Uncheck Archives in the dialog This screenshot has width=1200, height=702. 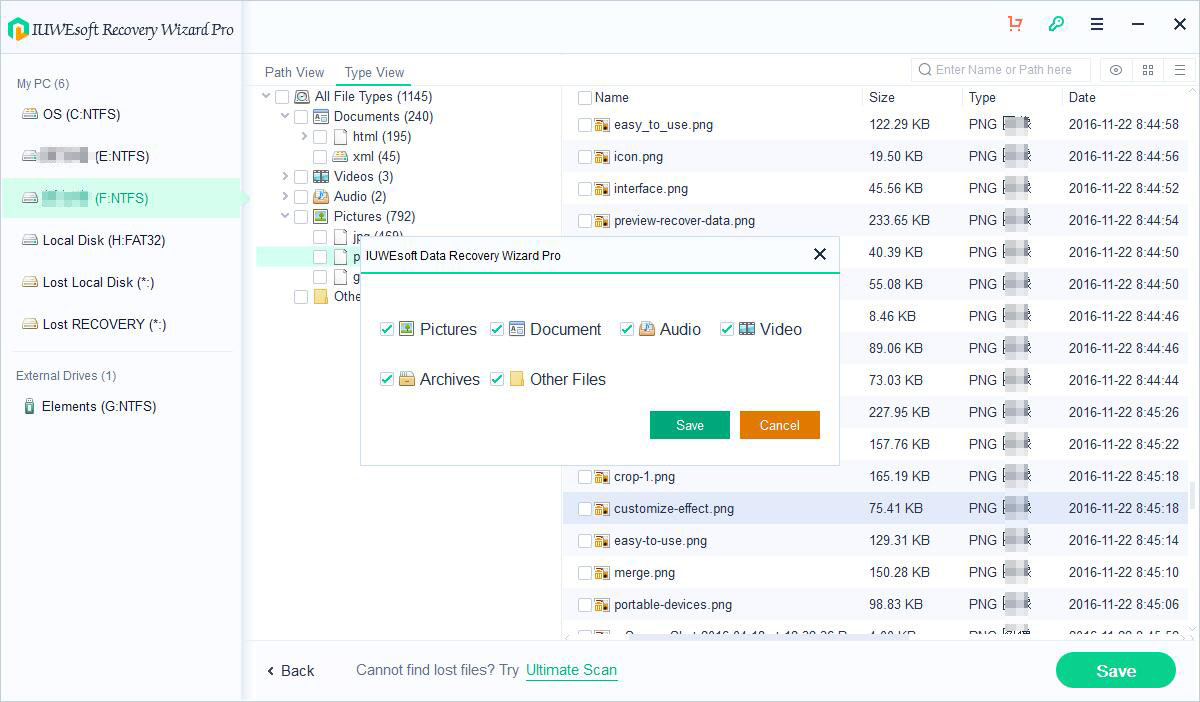[x=387, y=379]
